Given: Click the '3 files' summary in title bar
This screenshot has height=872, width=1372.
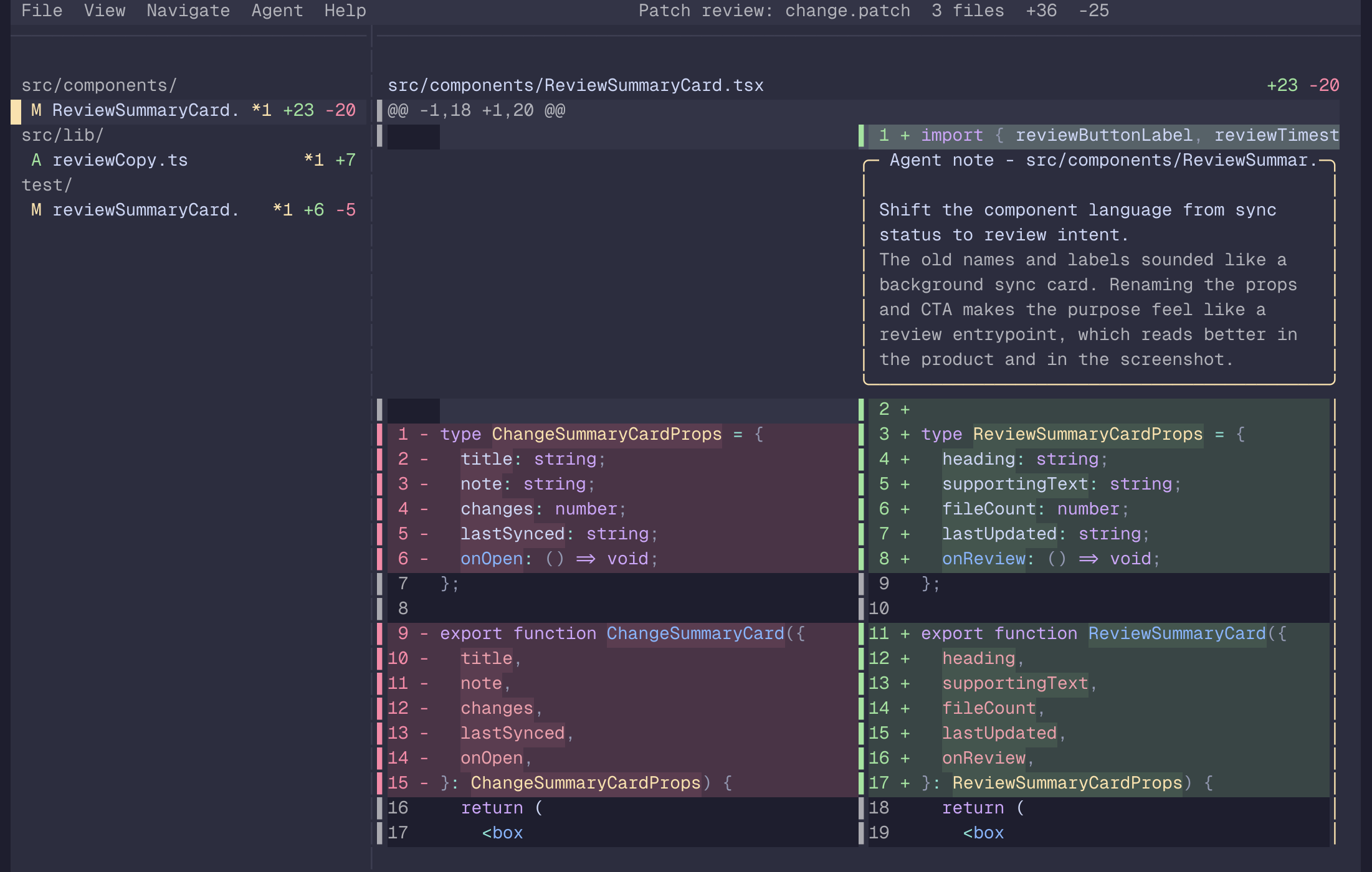Looking at the screenshot, I should click(x=968, y=11).
